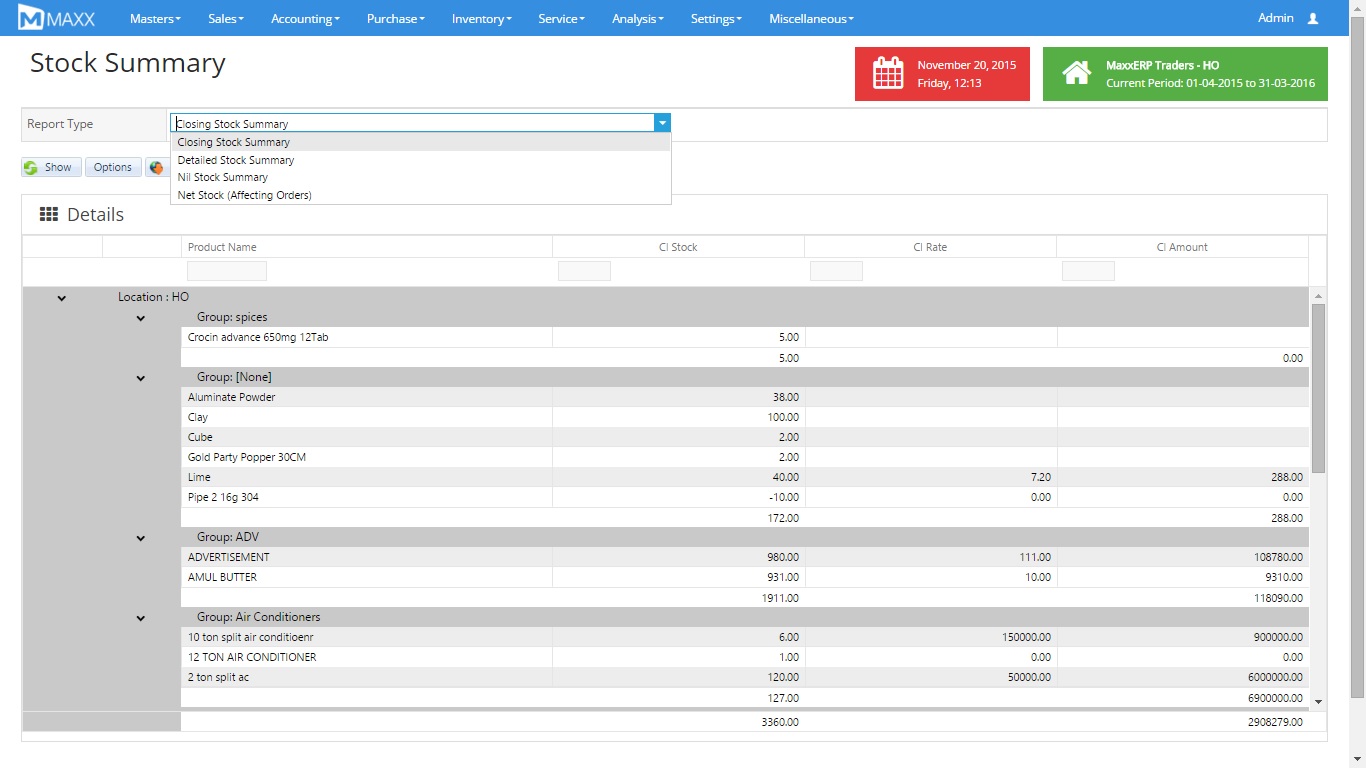Open the Options button
Image resolution: width=1366 pixels, height=768 pixels.
tap(113, 168)
